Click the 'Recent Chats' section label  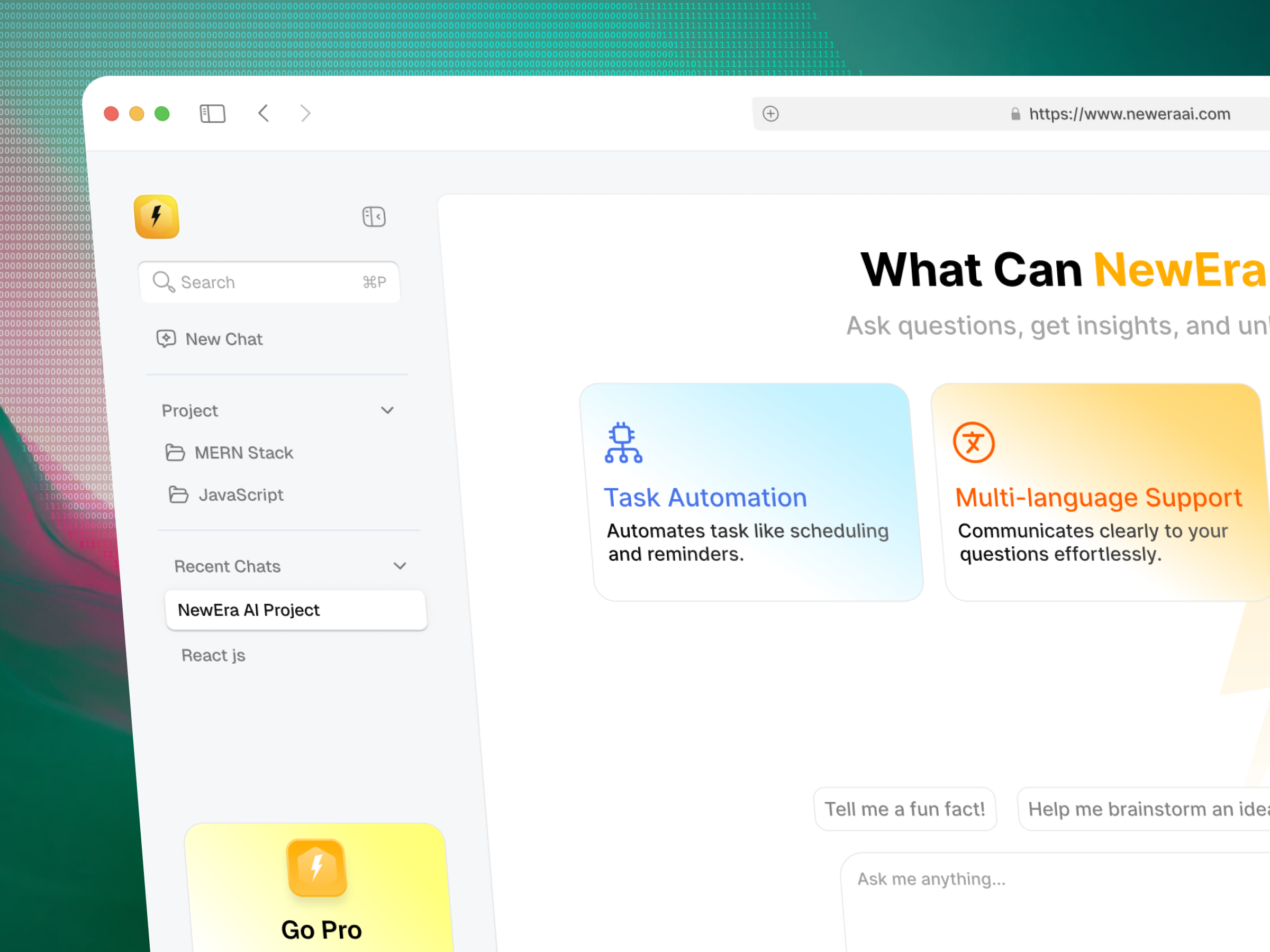coord(228,566)
